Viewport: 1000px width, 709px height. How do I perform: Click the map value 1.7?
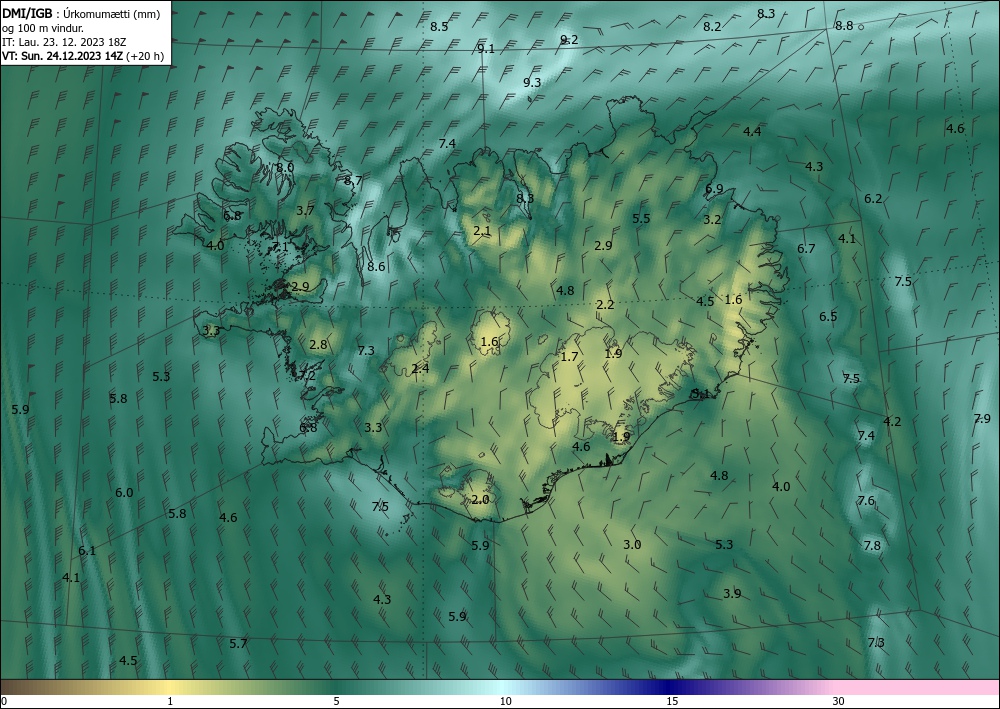(569, 357)
